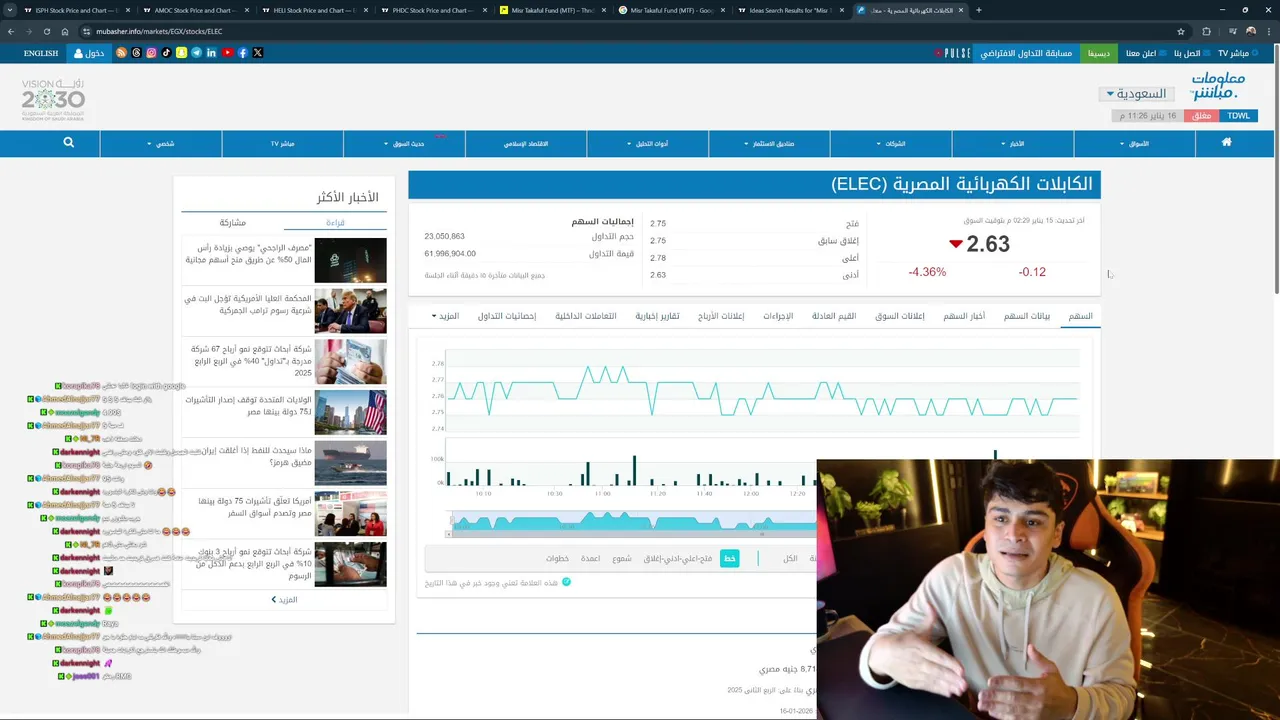Screen dimensions: 1280x720
Task: Click the 'المزيد' more news link
Action: (284, 599)
